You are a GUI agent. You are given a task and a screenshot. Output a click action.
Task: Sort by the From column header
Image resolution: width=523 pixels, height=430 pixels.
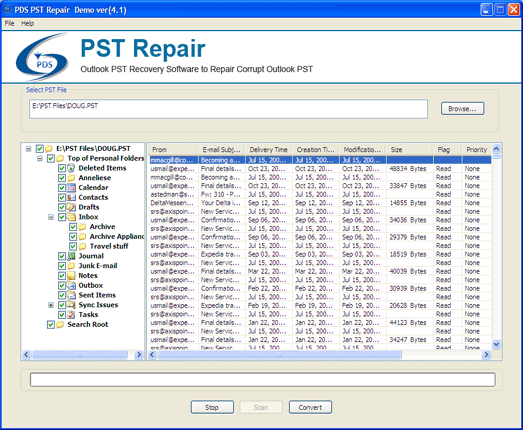point(172,150)
